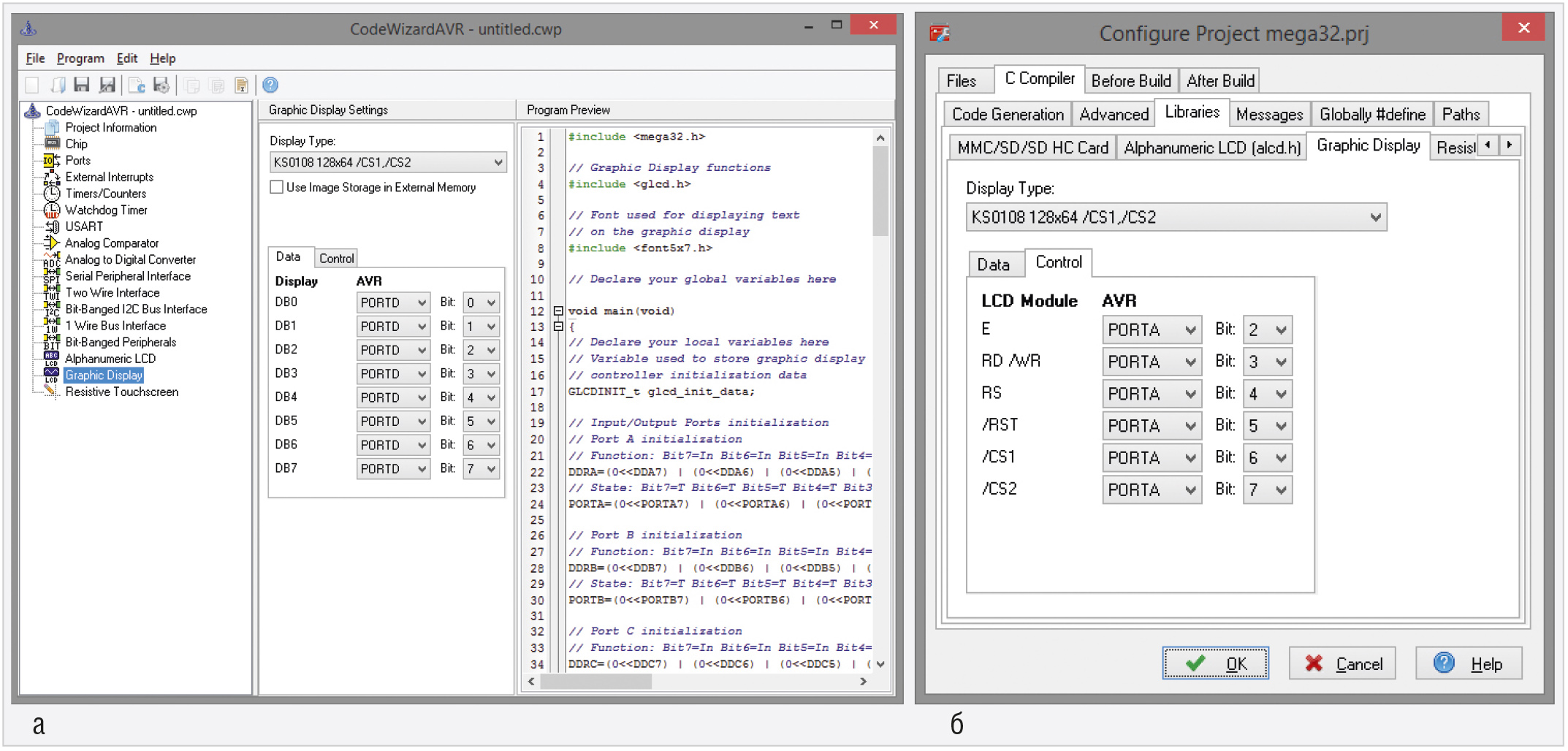The image size is (1568, 751).
Task: Select the Chip icon in tree
Action: [52, 144]
